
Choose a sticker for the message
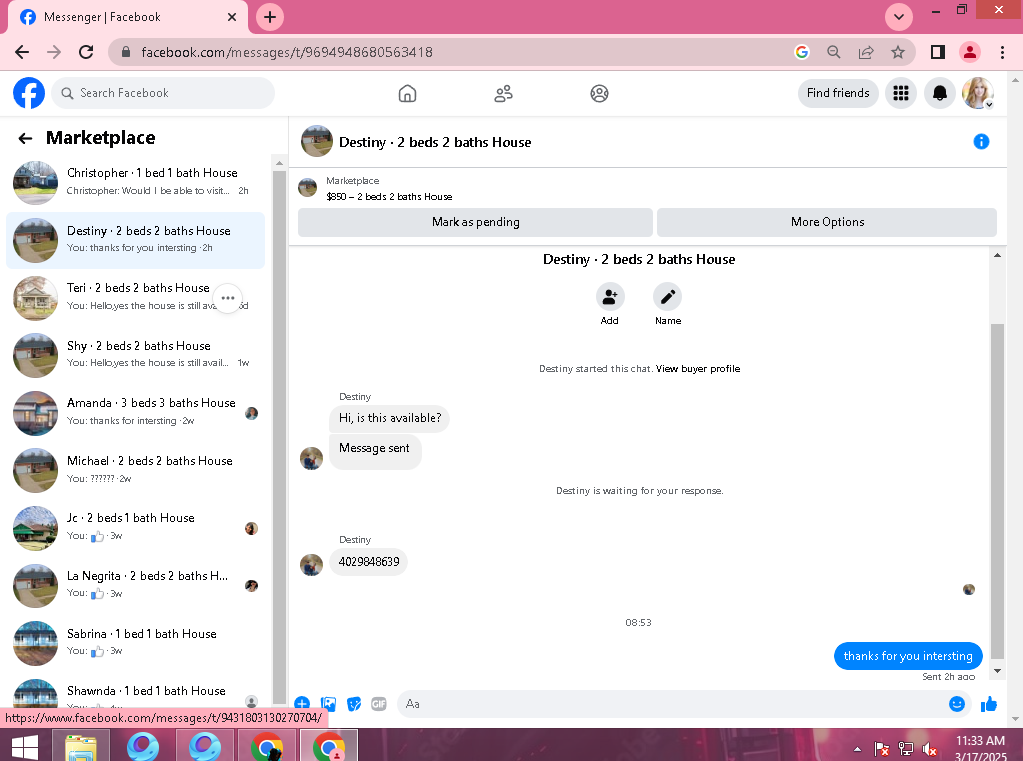coord(354,704)
